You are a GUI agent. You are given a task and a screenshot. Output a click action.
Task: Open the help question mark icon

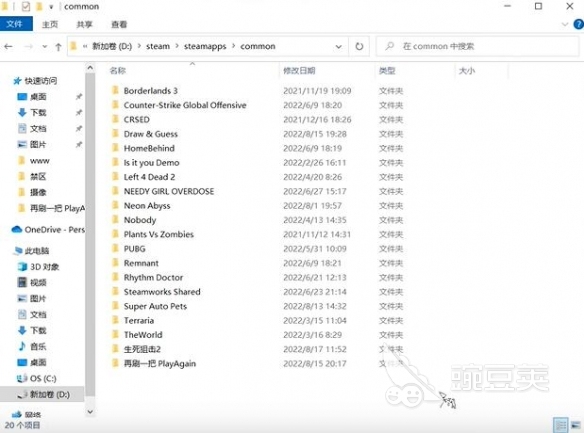point(579,25)
